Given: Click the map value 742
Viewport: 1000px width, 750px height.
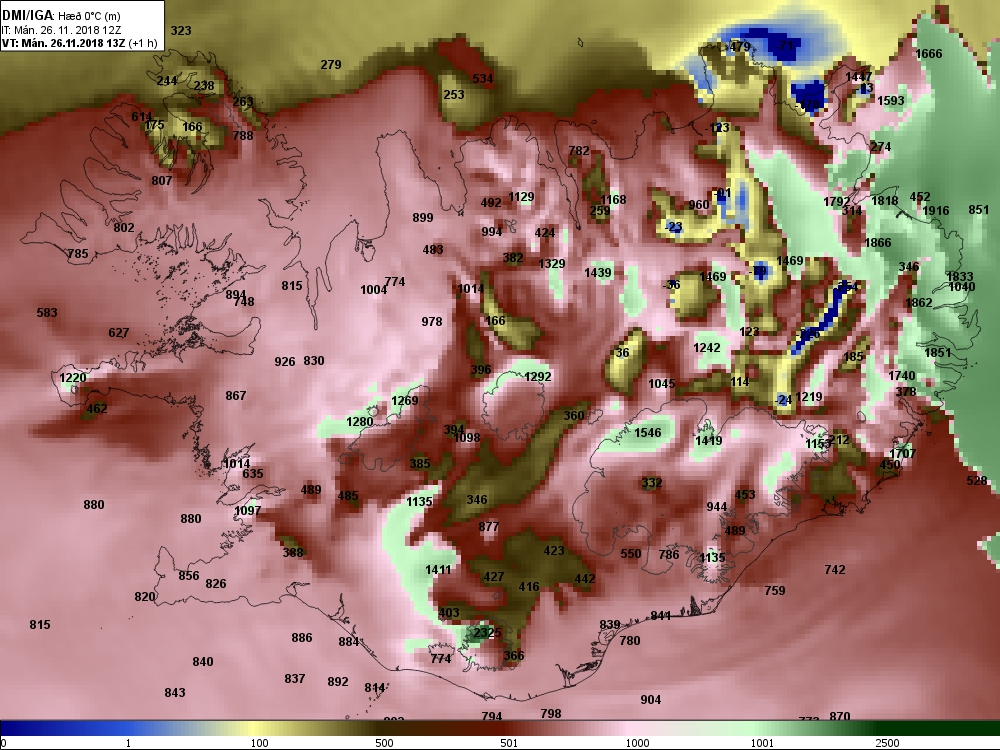Looking at the screenshot, I should [835, 570].
